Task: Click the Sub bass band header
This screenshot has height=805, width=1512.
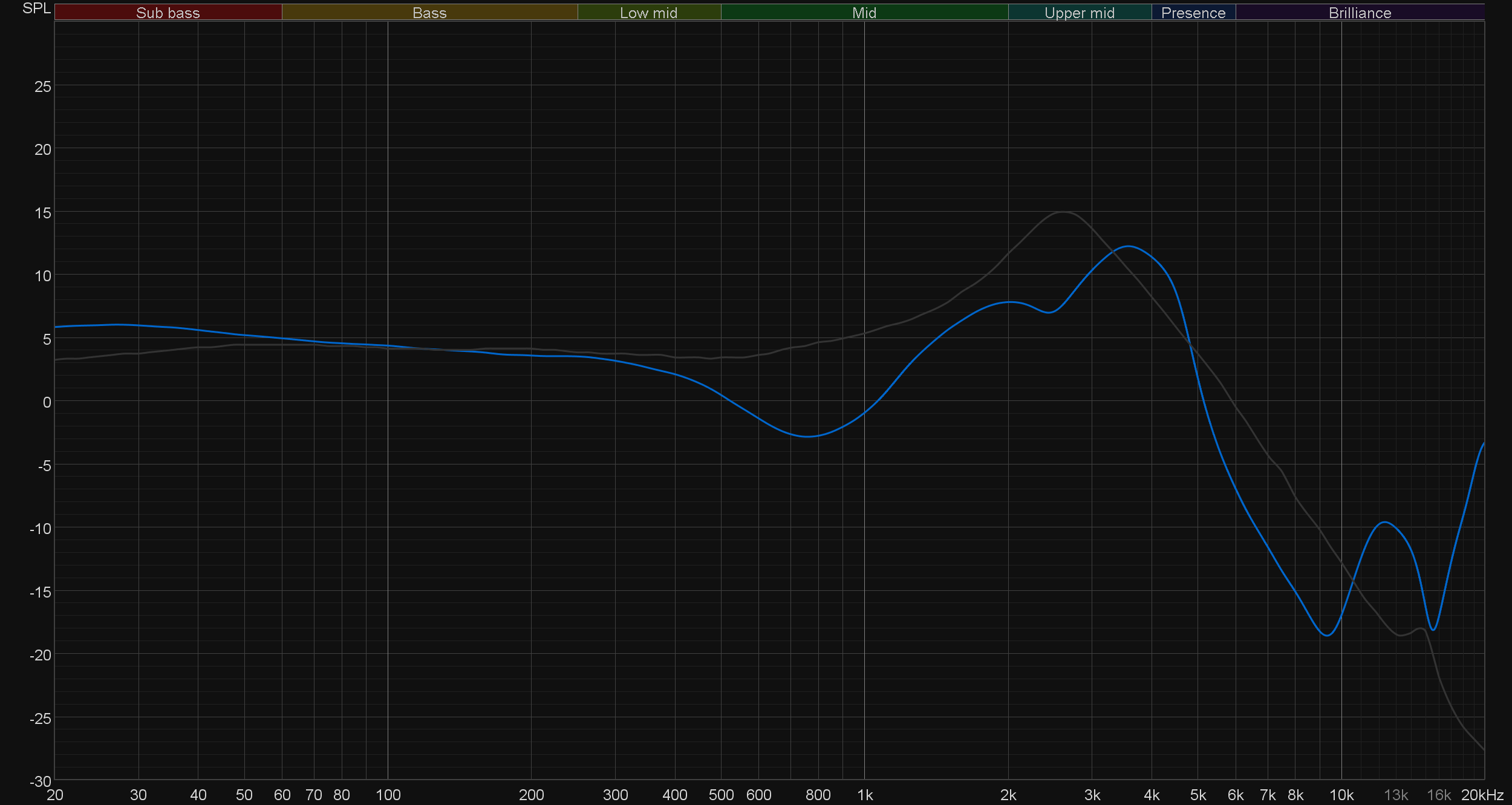Action: 168,13
